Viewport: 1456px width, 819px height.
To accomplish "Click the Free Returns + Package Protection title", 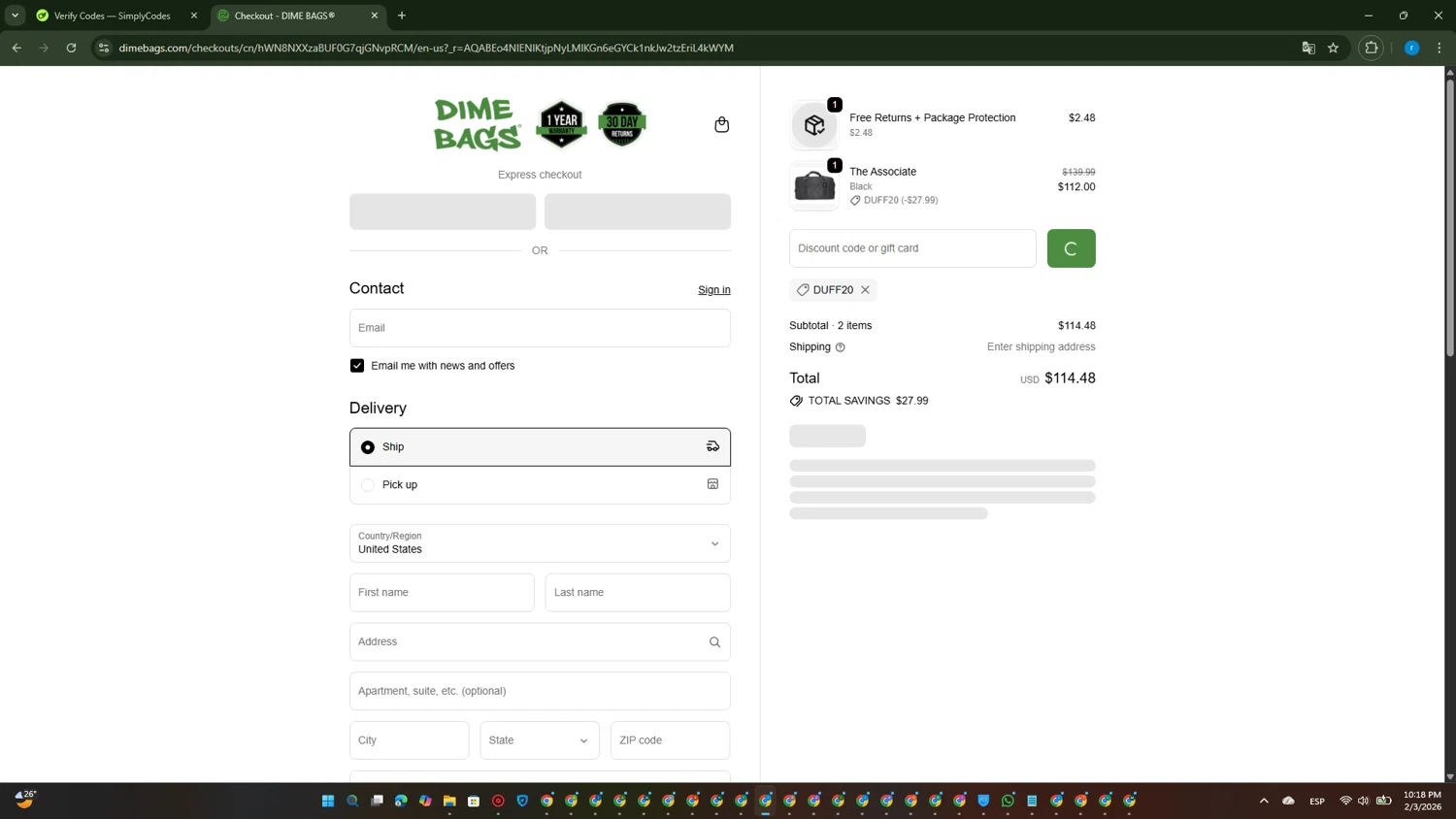I will click(932, 118).
